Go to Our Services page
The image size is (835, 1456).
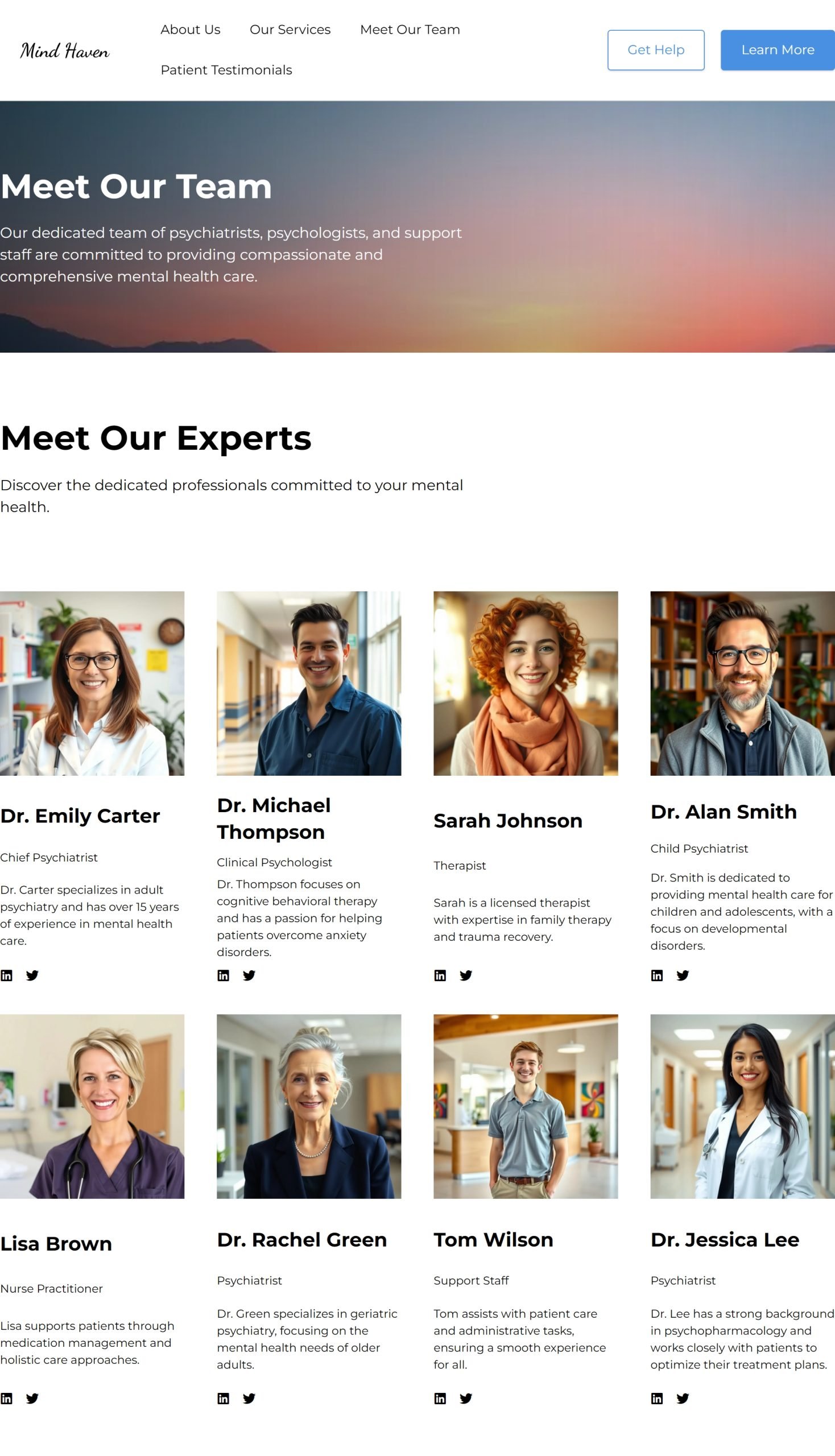coord(290,30)
